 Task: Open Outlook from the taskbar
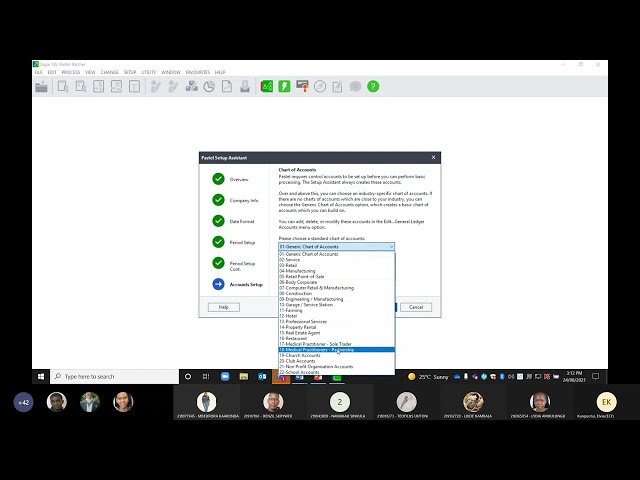[x=262, y=376]
